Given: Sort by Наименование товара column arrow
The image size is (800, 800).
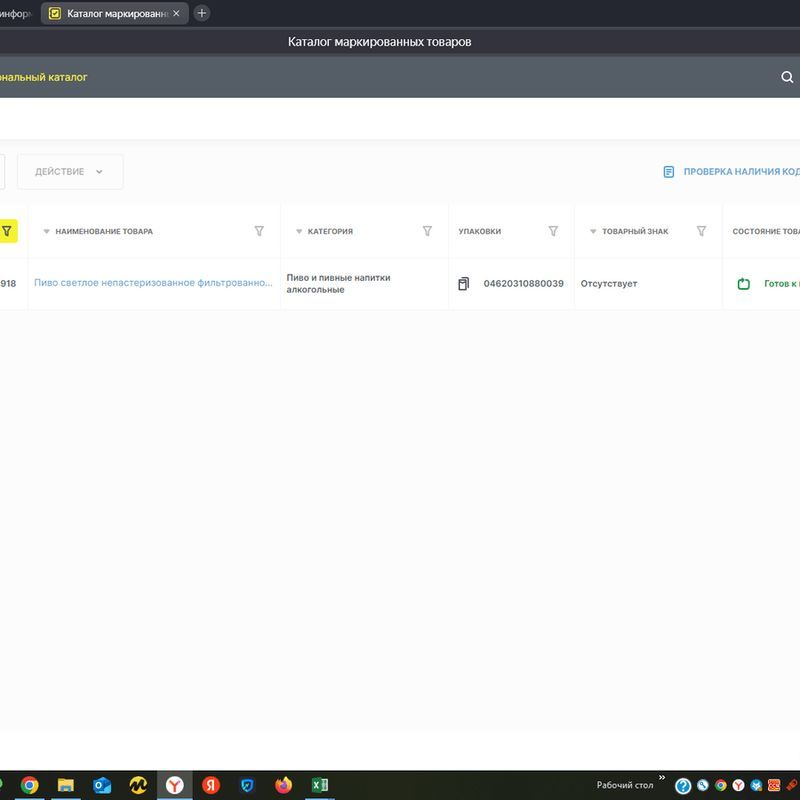Looking at the screenshot, I should click(46, 232).
